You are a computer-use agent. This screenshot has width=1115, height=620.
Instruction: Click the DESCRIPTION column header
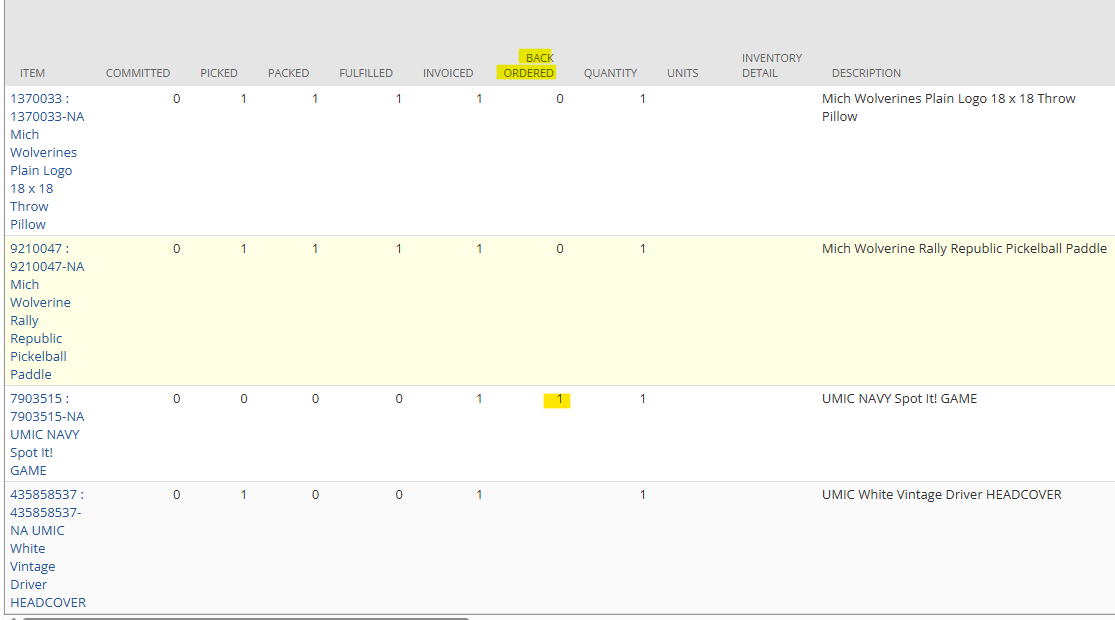coord(866,73)
